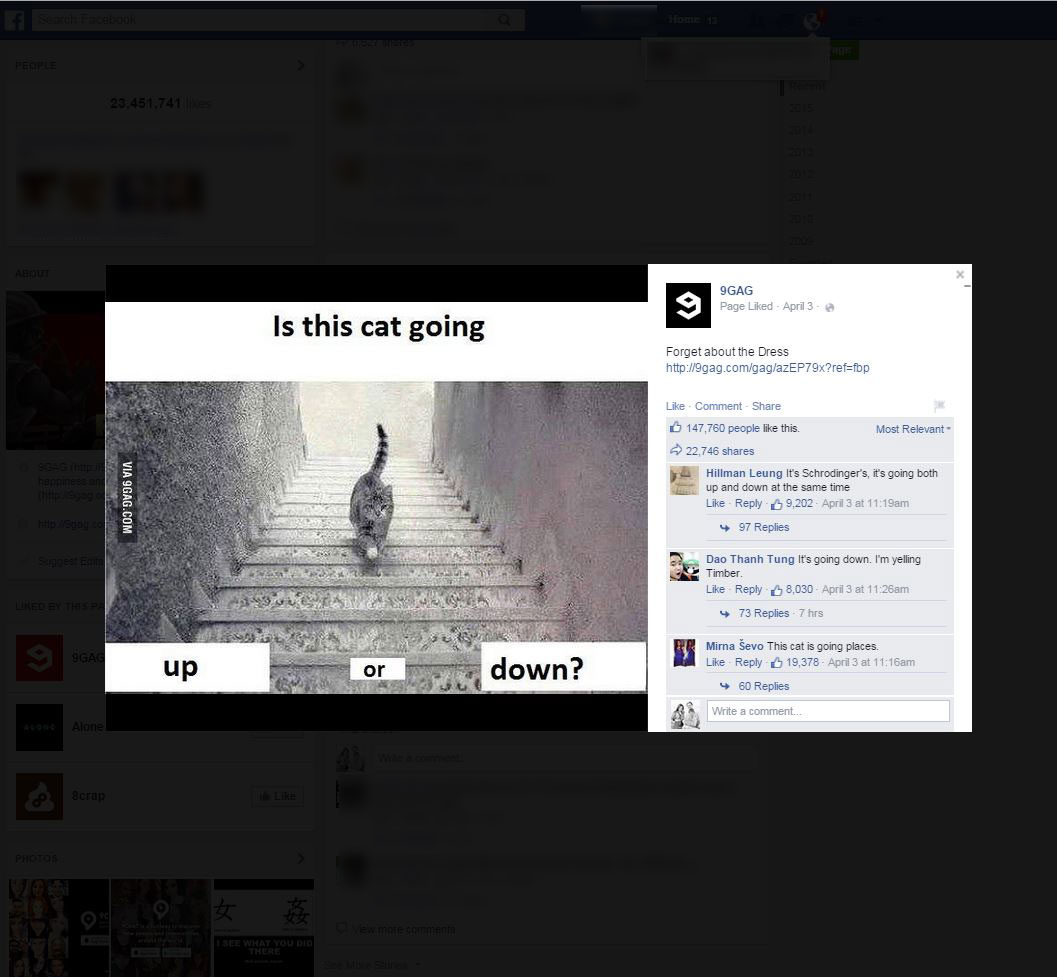
Task: Like the 8crap page
Action: pos(277,796)
